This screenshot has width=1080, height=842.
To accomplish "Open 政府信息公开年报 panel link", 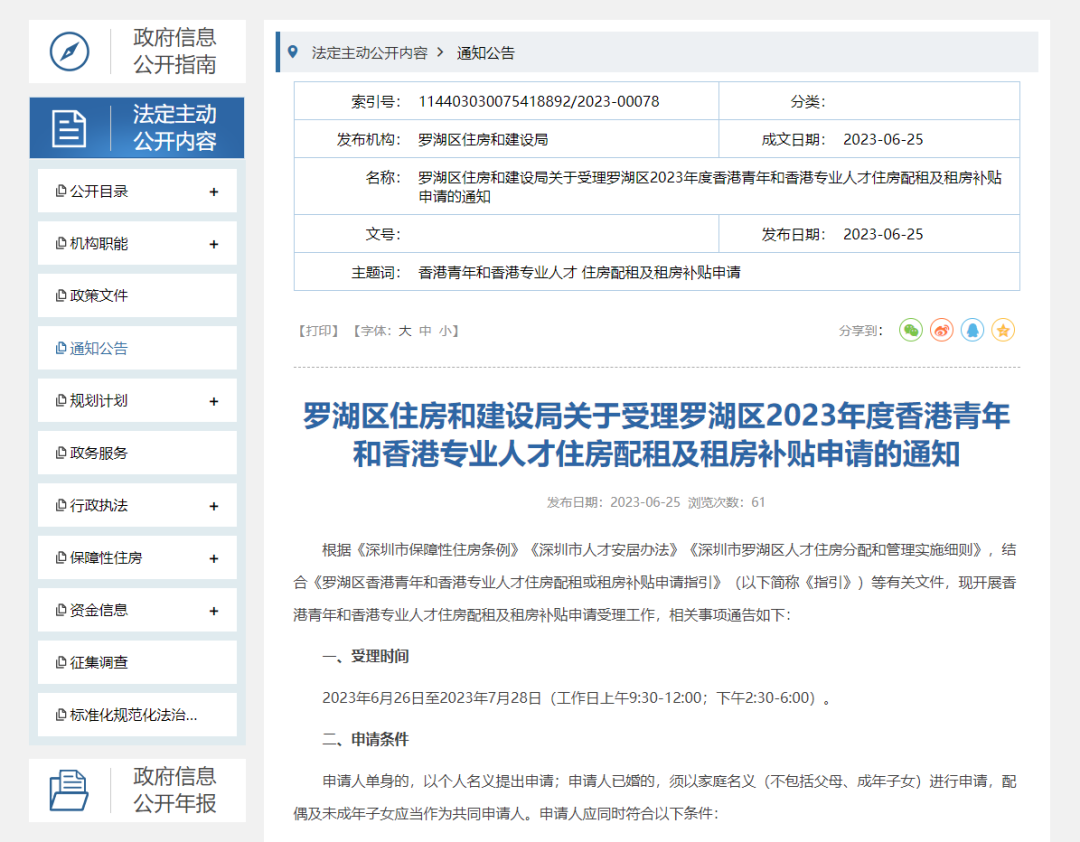I will tap(137, 790).
